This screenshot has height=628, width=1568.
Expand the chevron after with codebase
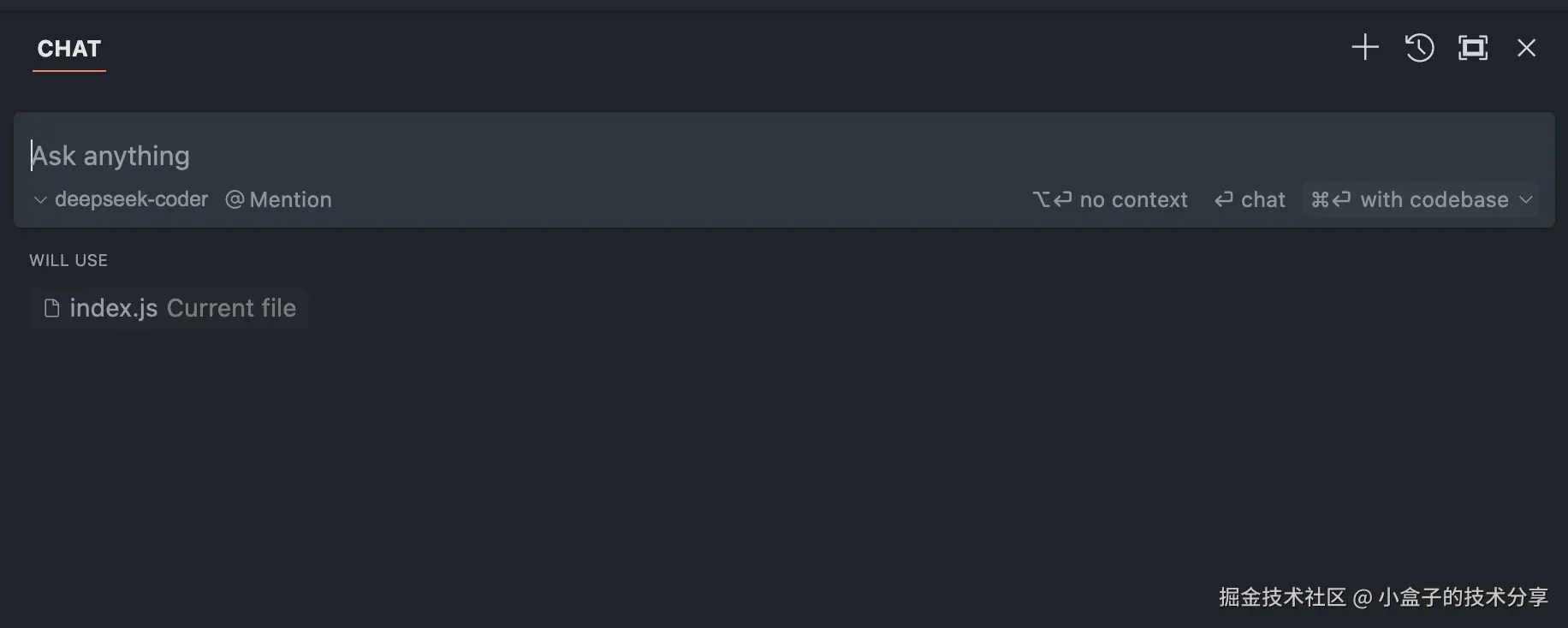pyautogui.click(x=1525, y=200)
